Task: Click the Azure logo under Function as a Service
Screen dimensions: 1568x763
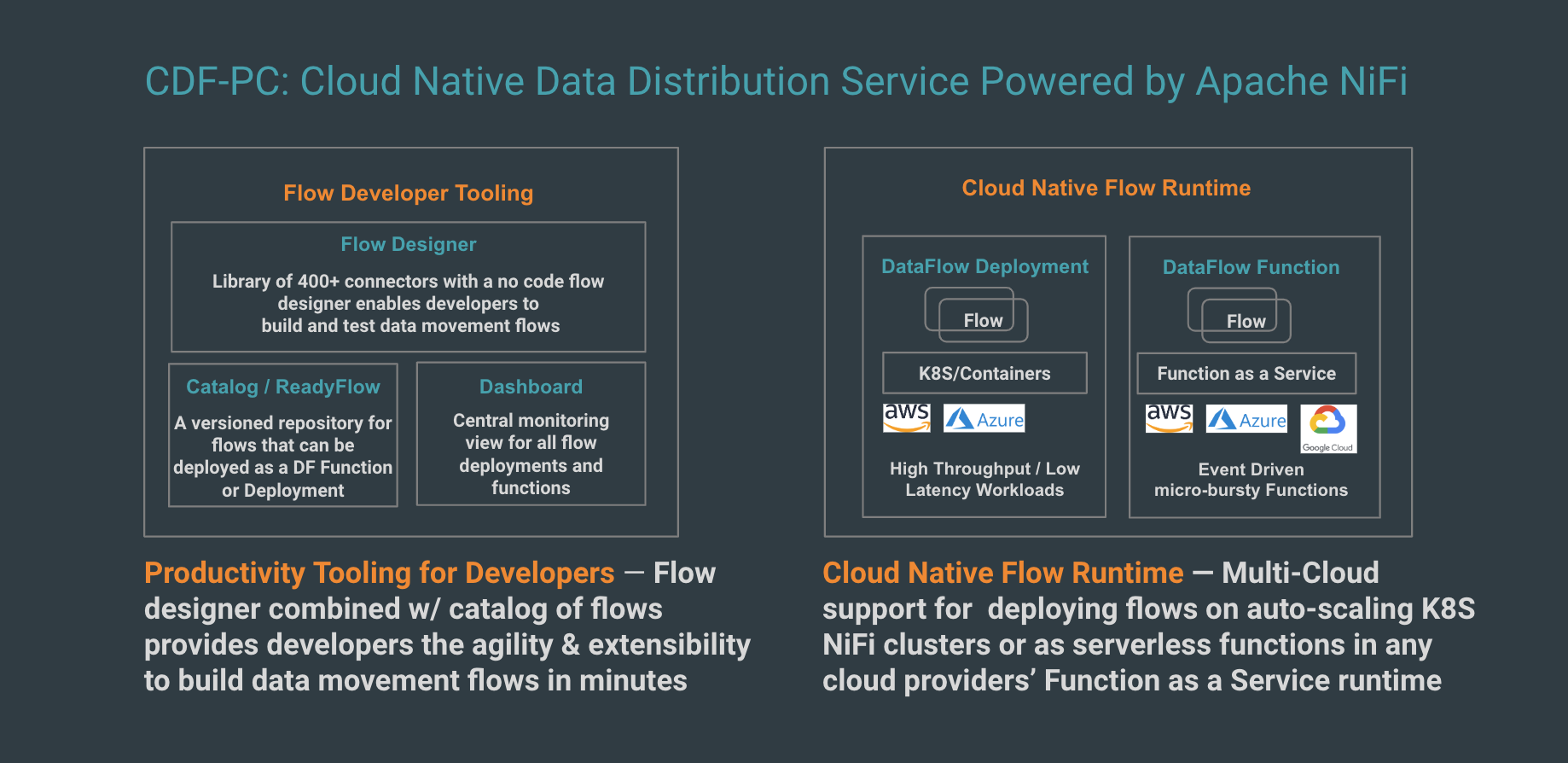Action: 1246,419
